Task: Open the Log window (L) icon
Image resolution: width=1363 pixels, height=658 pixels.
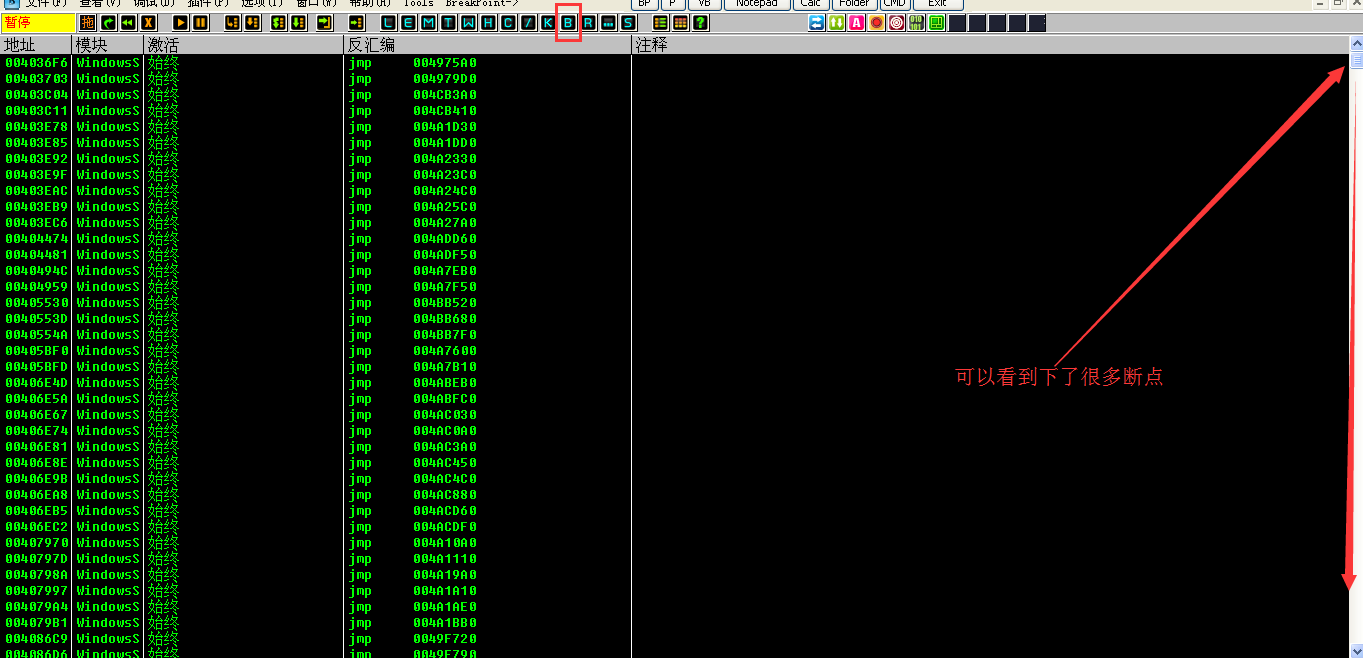Action: tap(389, 22)
